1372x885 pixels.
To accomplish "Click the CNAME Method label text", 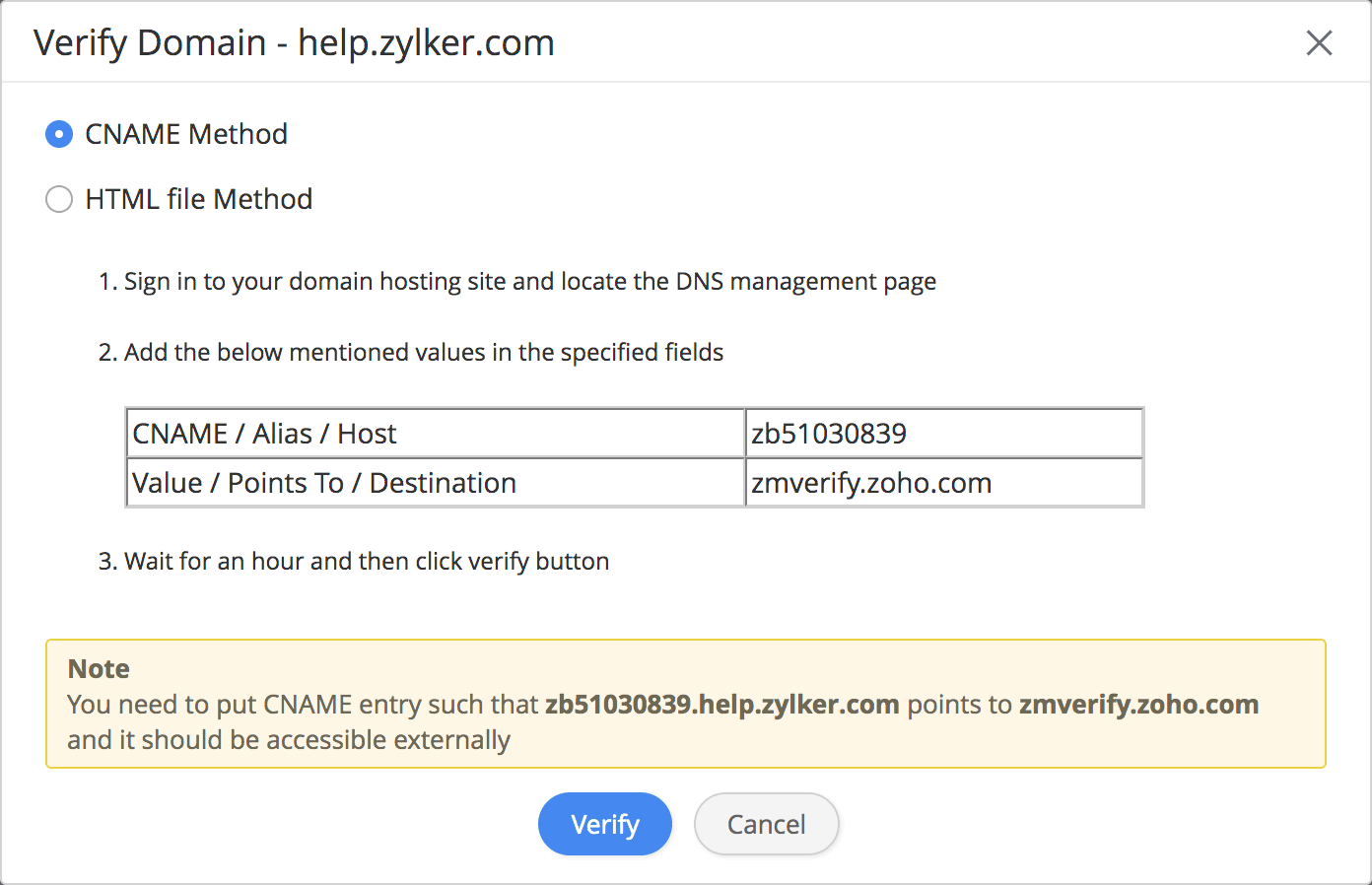I will [x=186, y=134].
